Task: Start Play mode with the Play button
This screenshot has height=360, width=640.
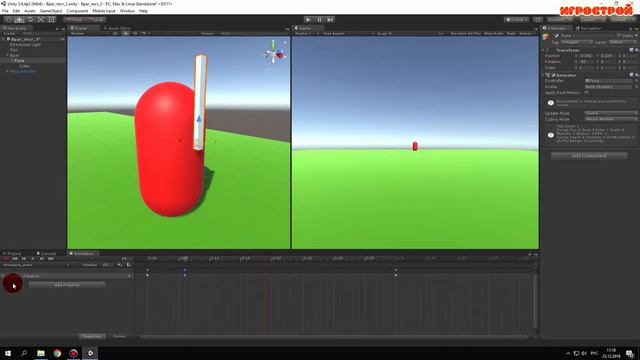Action: [308, 20]
